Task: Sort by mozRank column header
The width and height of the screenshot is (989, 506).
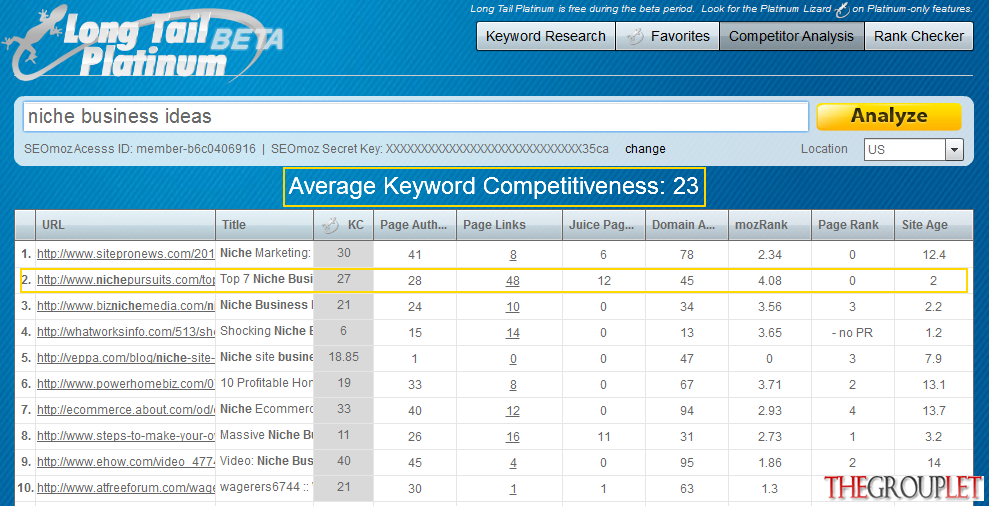Action: point(769,225)
